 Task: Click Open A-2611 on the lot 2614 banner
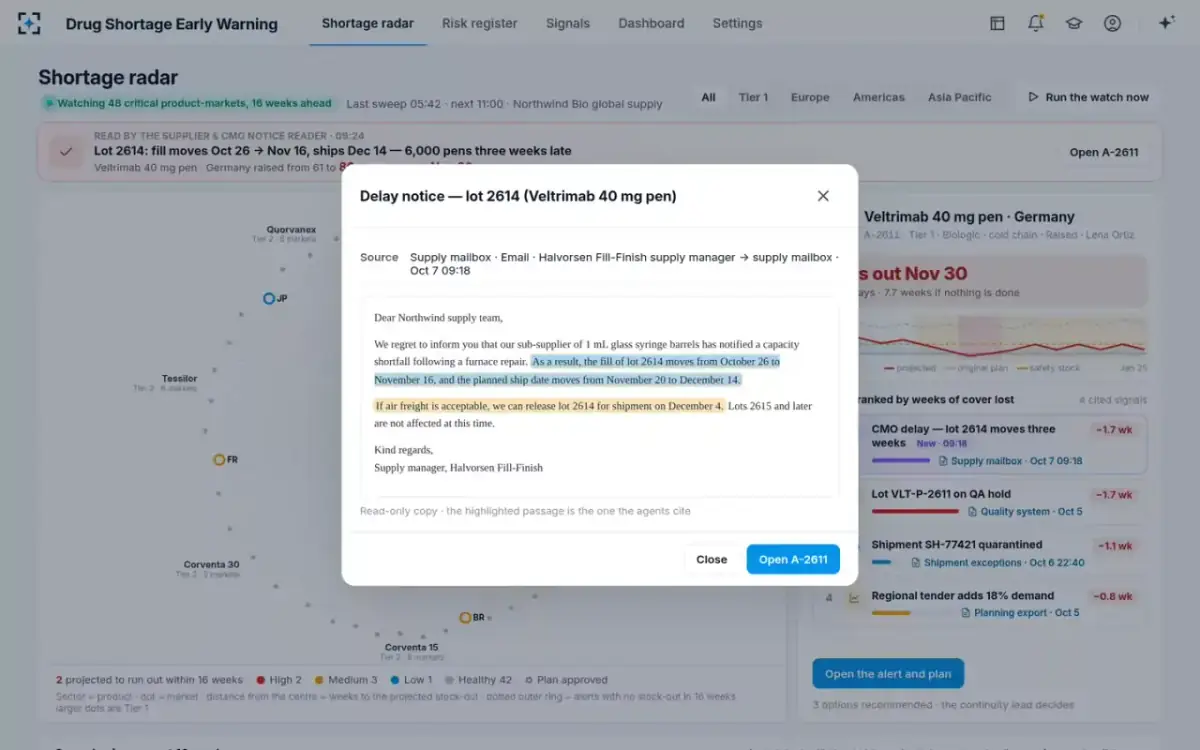coord(1104,152)
